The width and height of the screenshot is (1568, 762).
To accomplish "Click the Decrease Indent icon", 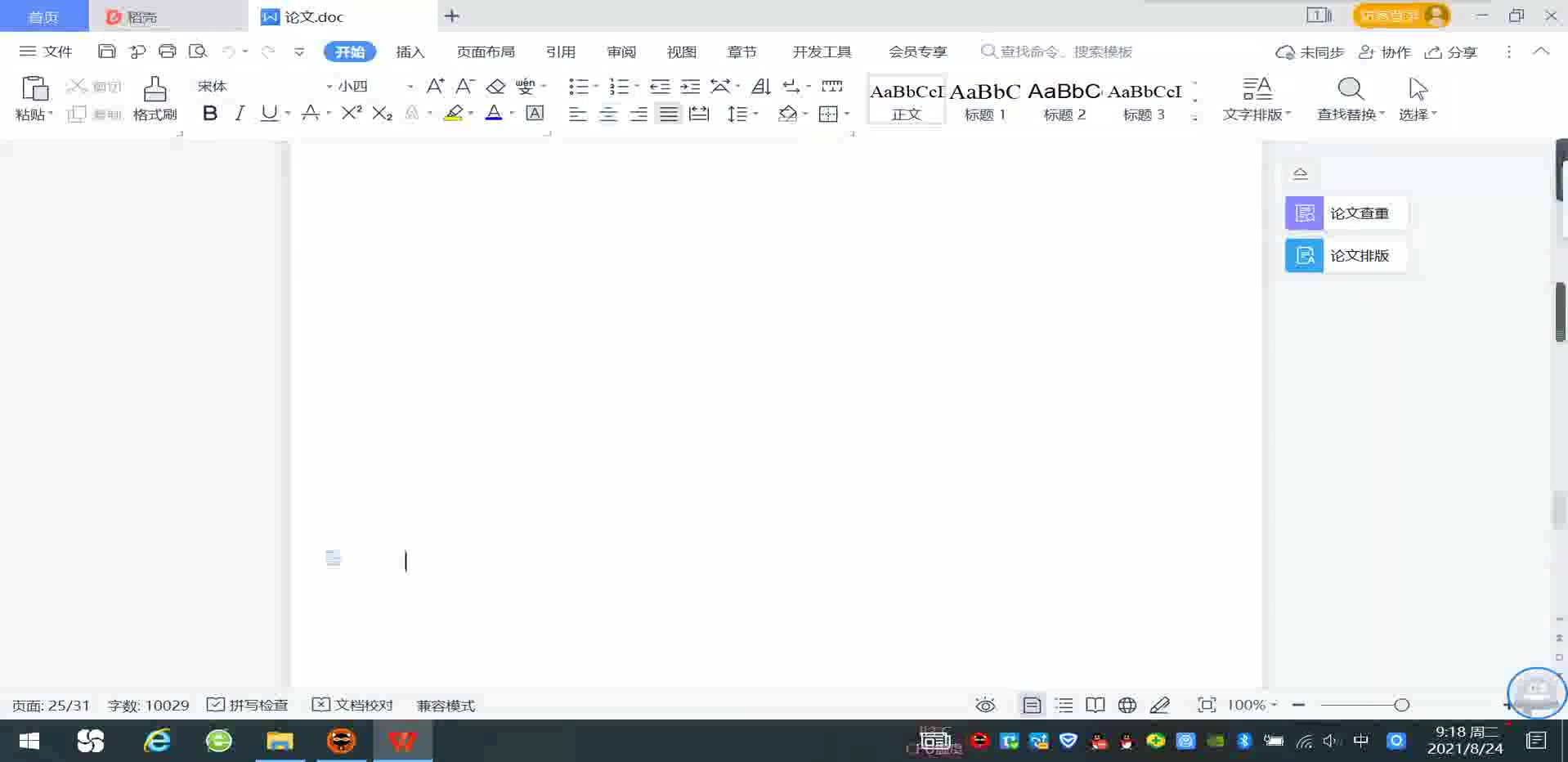I will pyautogui.click(x=660, y=86).
